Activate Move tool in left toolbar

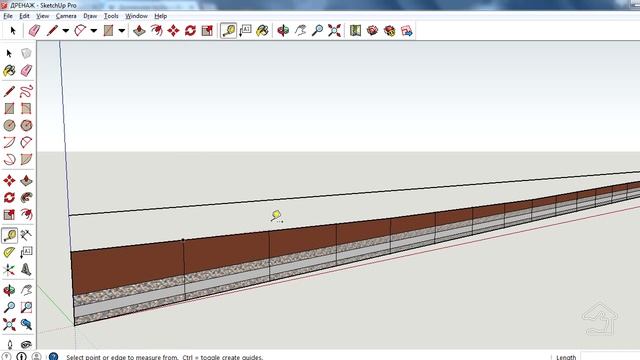click(9, 180)
